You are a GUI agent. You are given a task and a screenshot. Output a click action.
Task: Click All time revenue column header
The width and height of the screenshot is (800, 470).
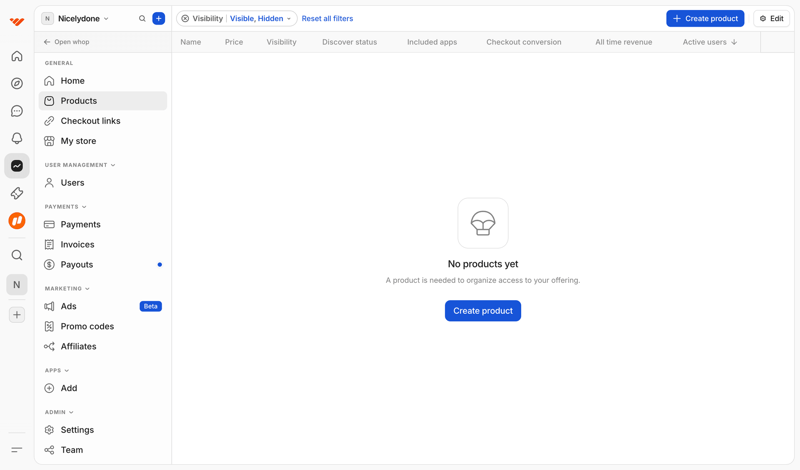623,42
